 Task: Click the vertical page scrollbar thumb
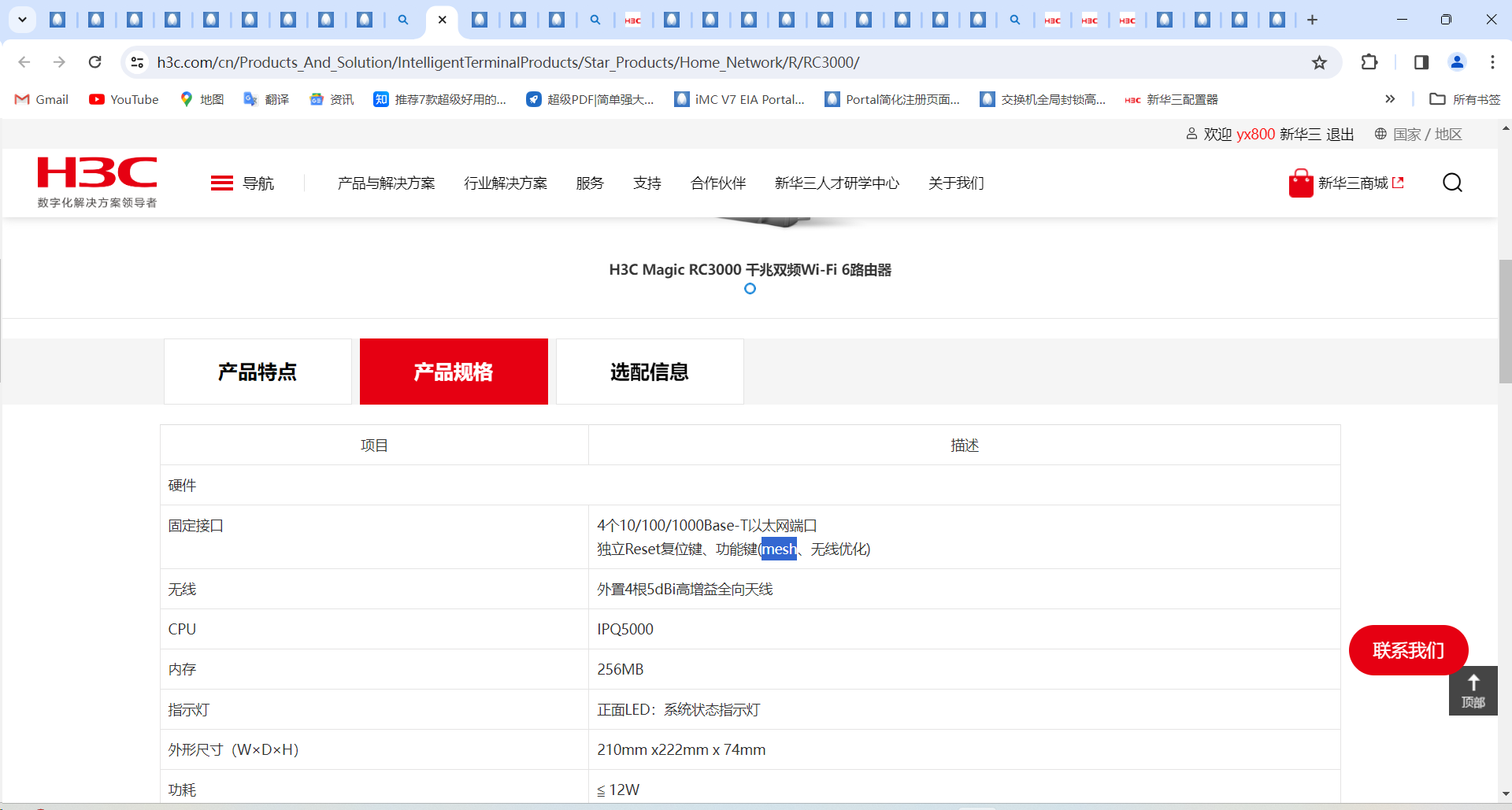(x=1505, y=321)
